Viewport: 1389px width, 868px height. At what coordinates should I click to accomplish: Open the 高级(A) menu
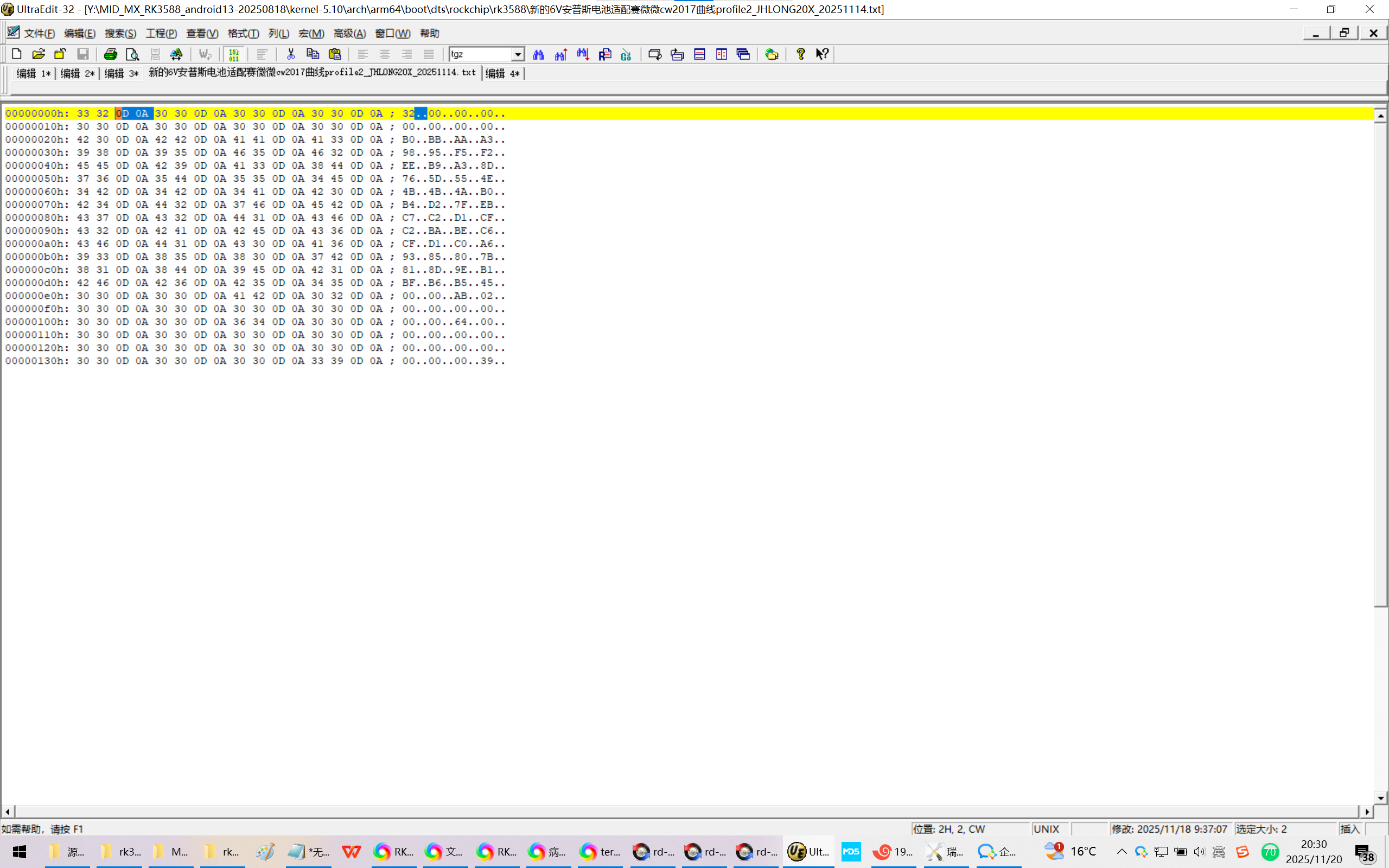[x=349, y=33]
